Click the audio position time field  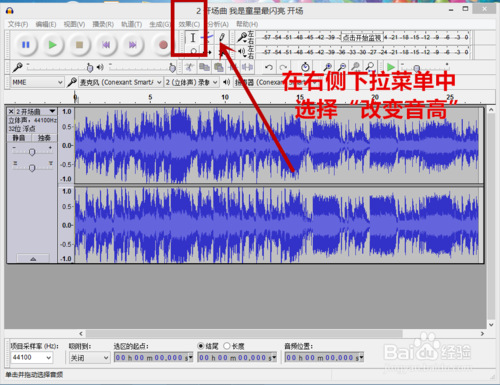click(x=324, y=358)
